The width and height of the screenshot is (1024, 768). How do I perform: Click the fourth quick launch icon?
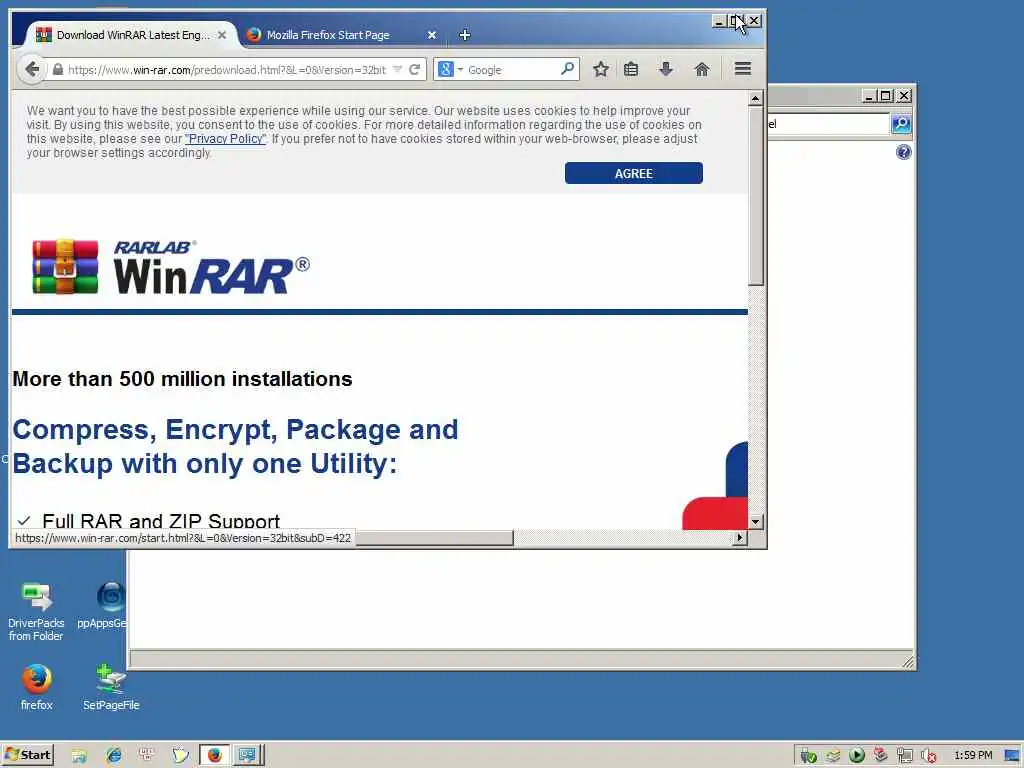(180, 756)
